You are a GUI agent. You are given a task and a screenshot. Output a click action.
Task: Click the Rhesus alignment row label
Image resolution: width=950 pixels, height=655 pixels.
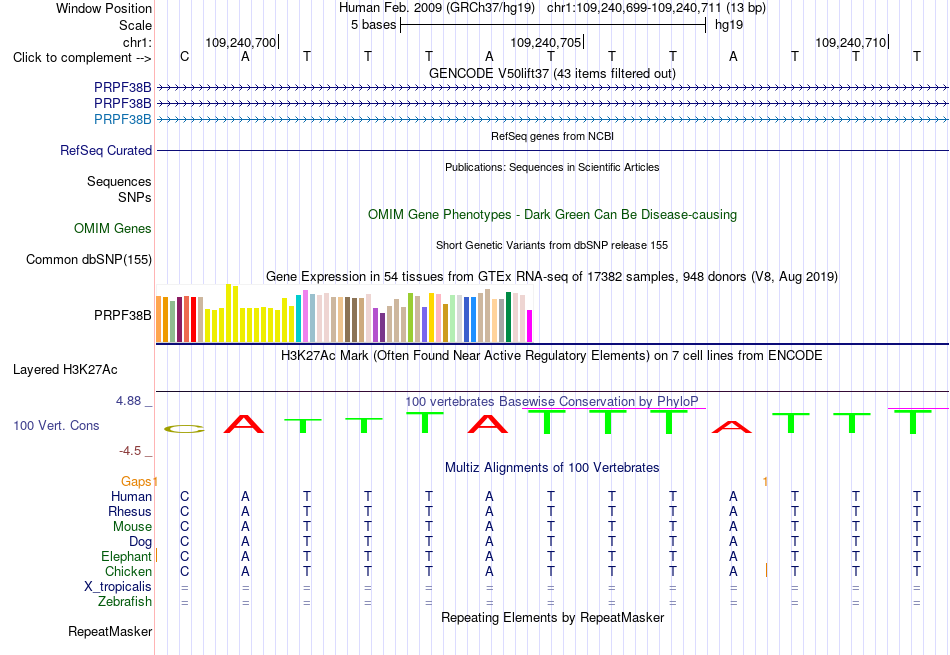[130, 511]
